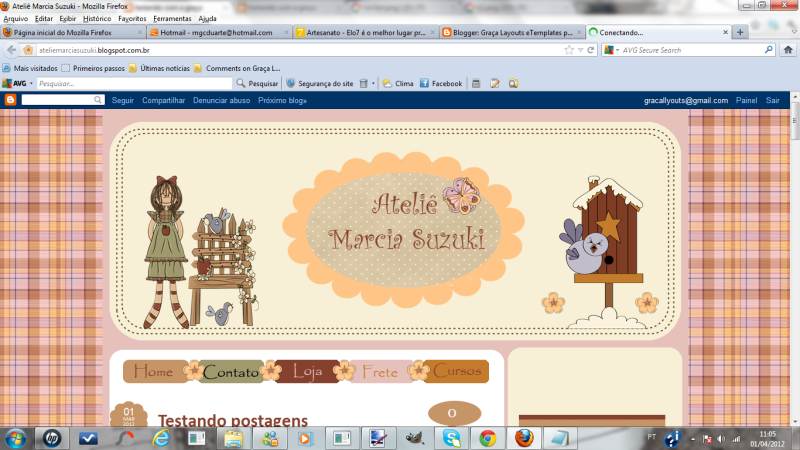Open Skype from the taskbar

pos(451,438)
